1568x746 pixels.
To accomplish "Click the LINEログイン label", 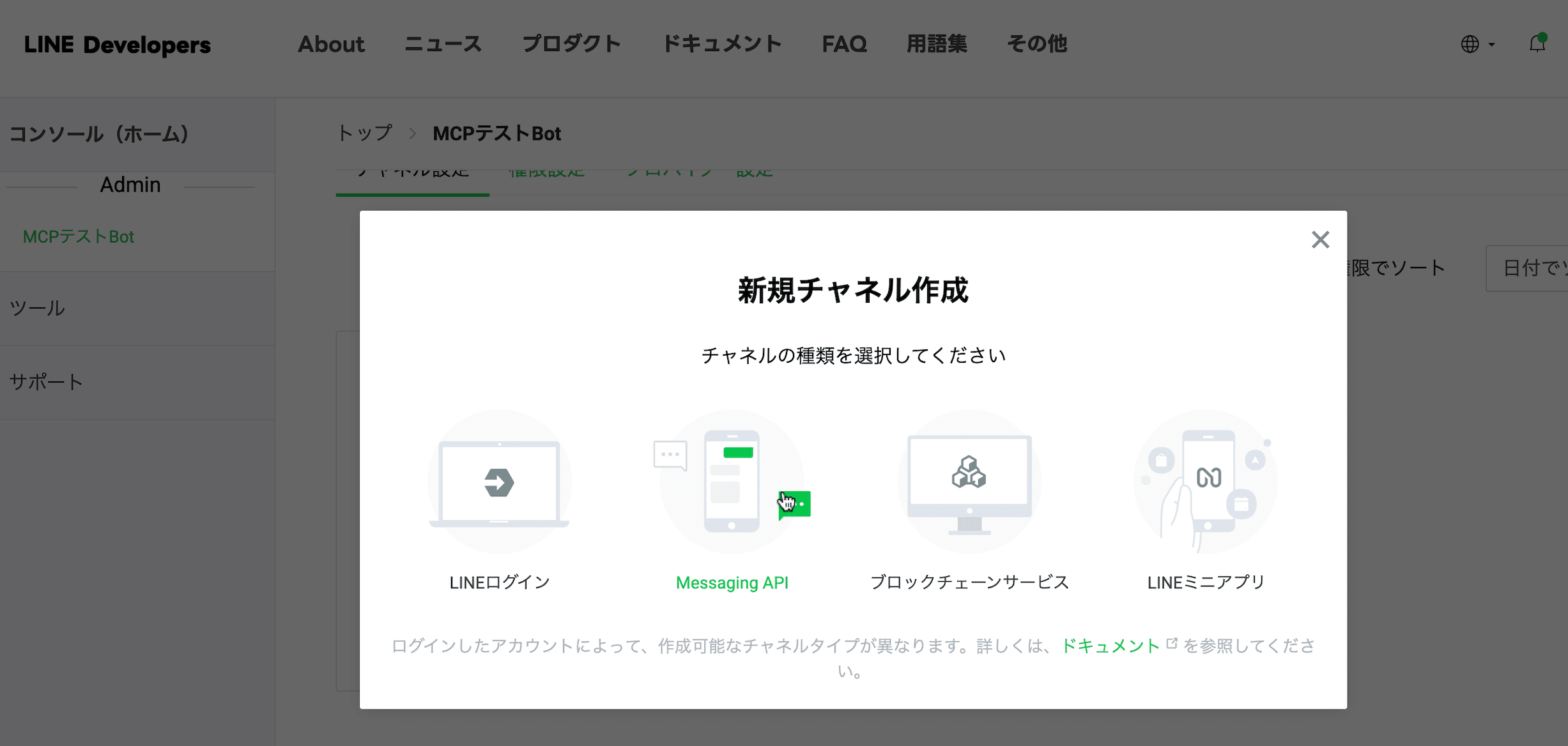I will pyautogui.click(x=500, y=582).
